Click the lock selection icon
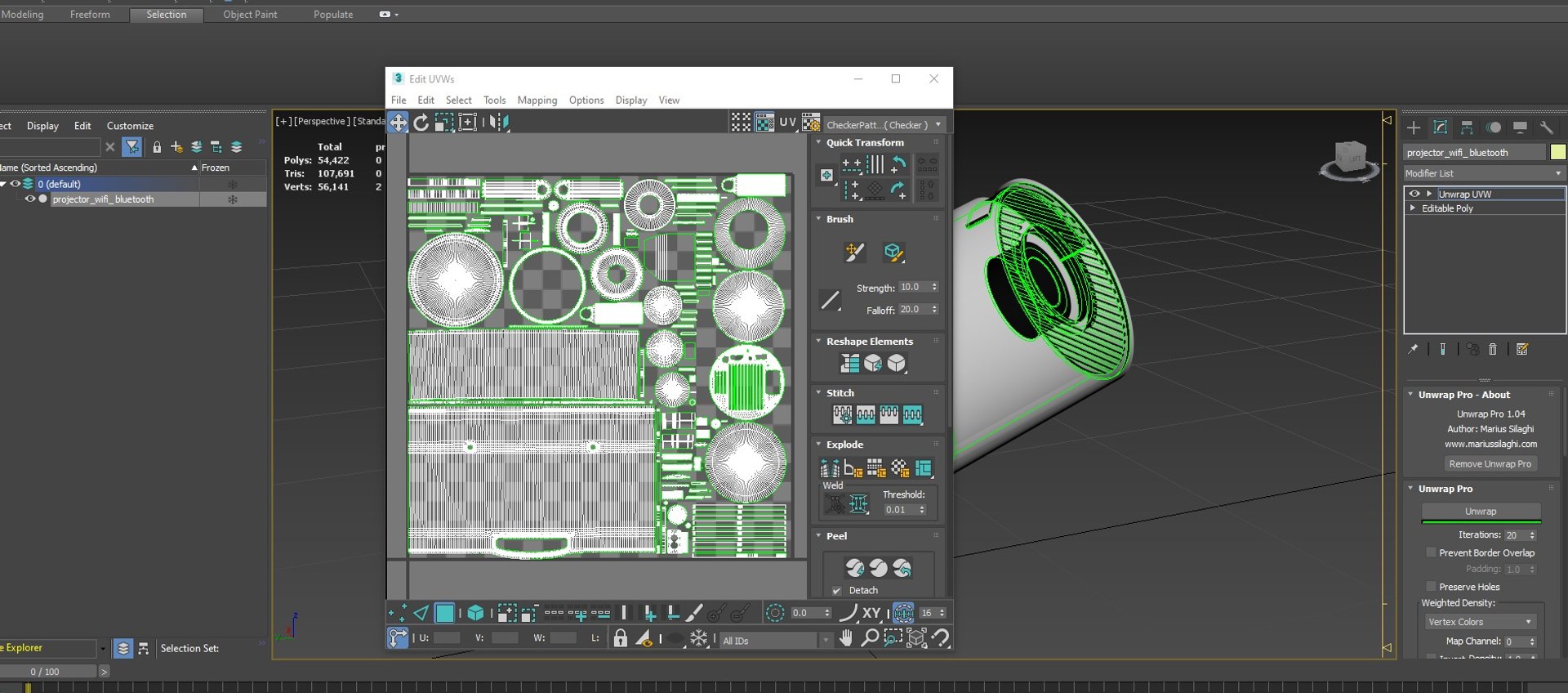 pos(621,638)
